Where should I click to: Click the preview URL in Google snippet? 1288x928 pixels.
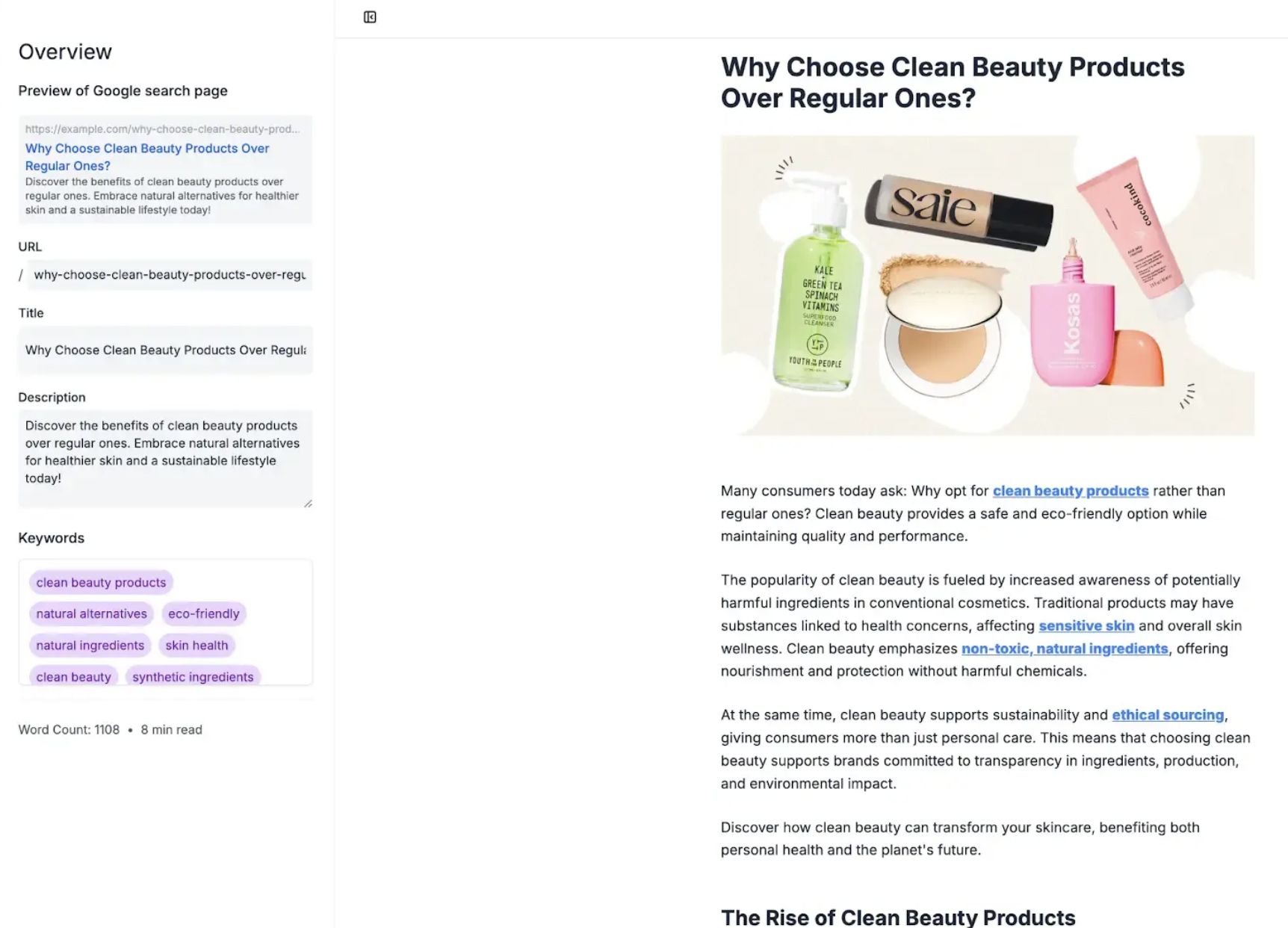click(162, 129)
